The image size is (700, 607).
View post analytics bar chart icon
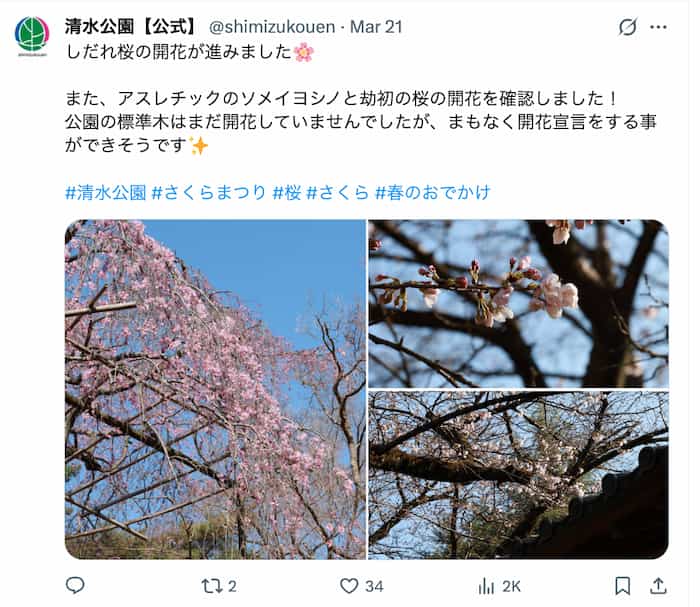[x=487, y=586]
